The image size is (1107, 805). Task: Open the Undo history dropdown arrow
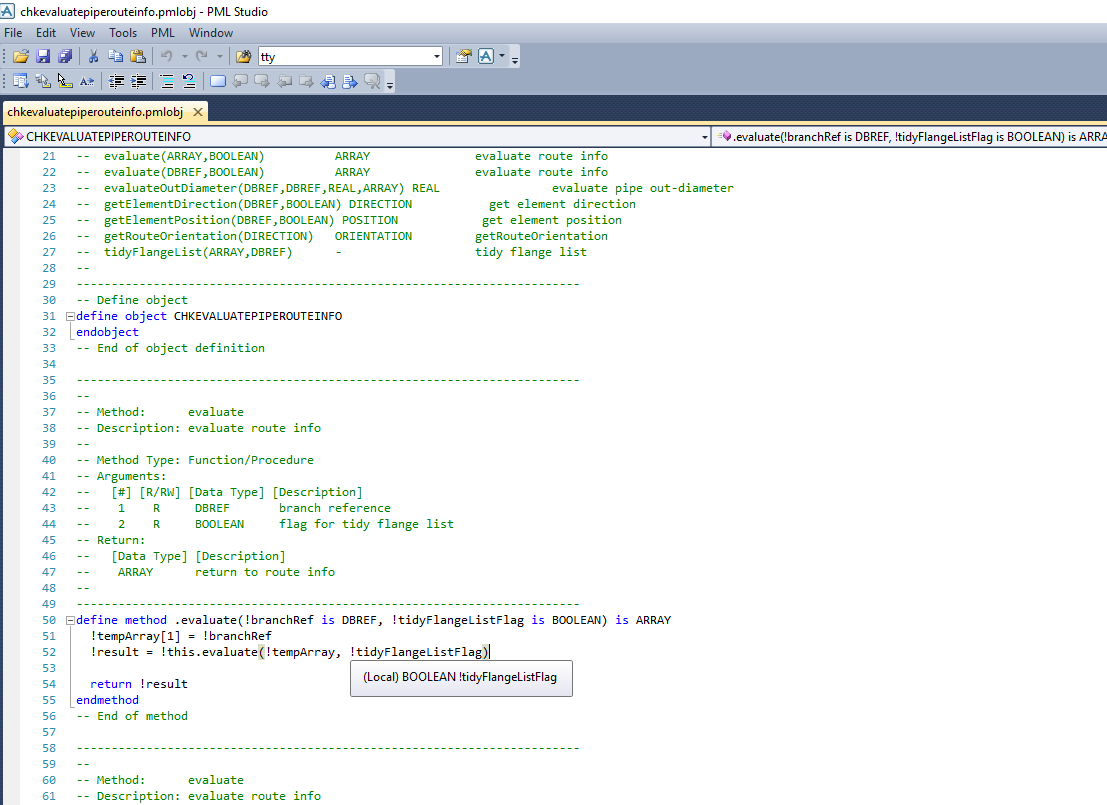click(184, 56)
